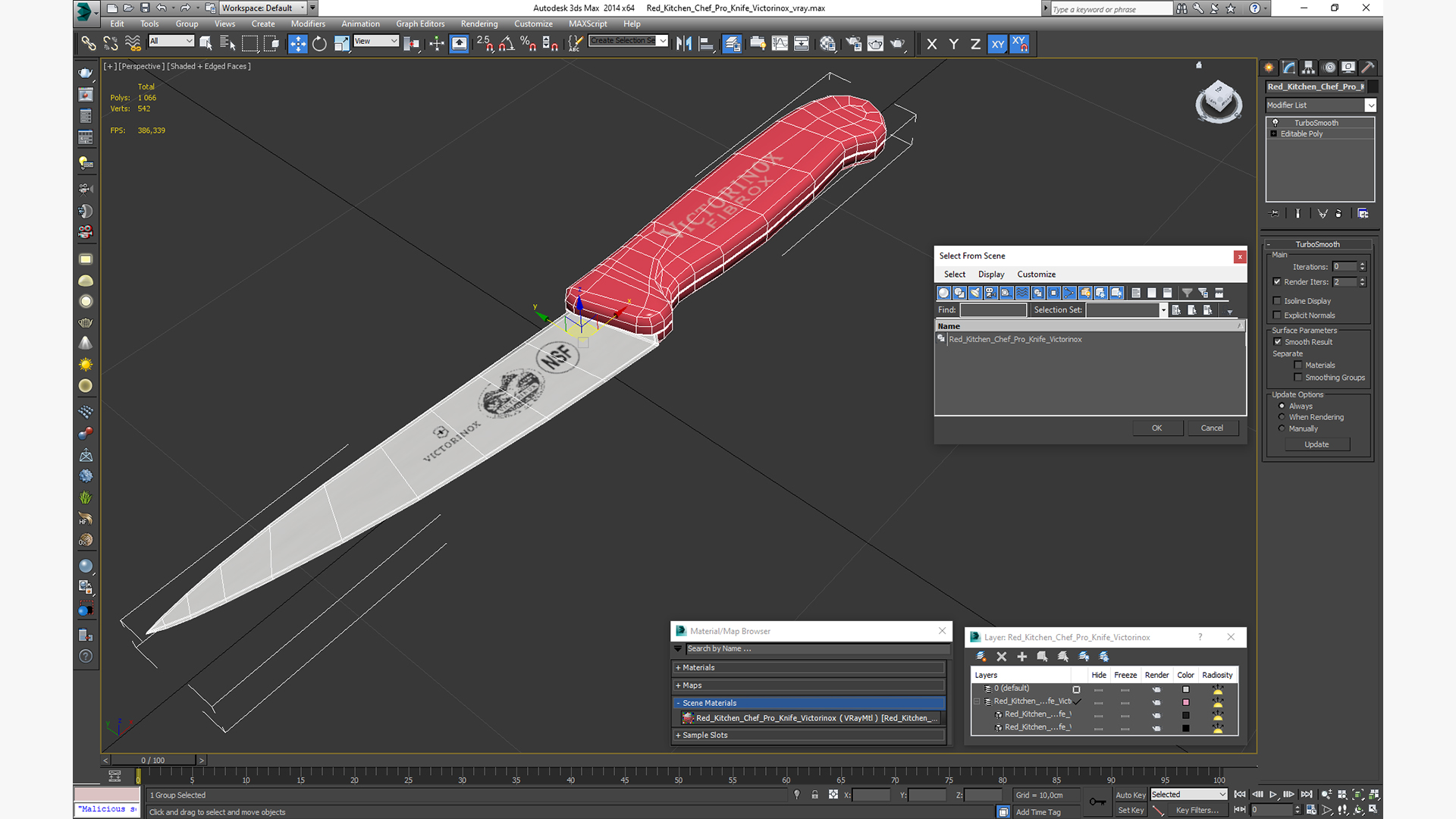Click the Render Production teapot icon
The width and height of the screenshot is (1456, 819).
(x=897, y=44)
